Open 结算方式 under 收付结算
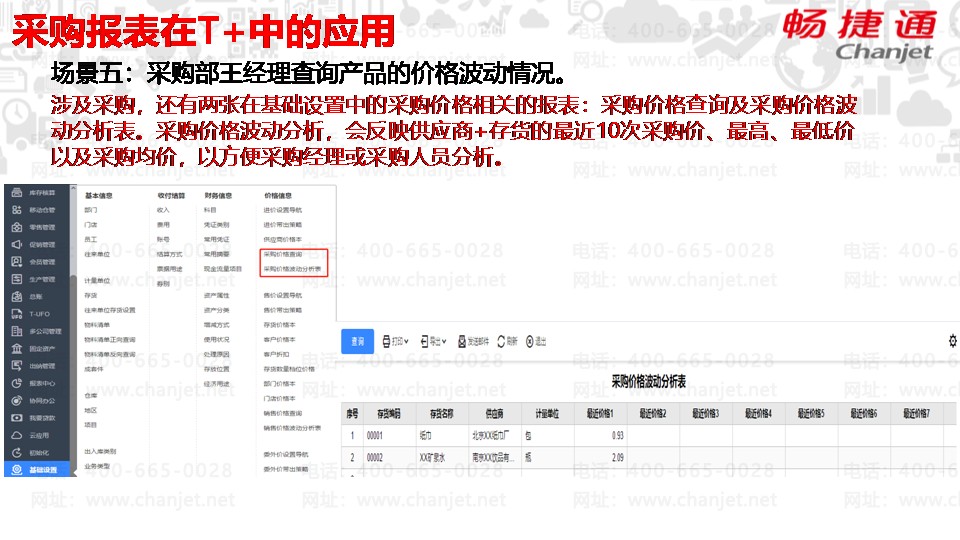This screenshot has height=540, width=960. (170, 254)
